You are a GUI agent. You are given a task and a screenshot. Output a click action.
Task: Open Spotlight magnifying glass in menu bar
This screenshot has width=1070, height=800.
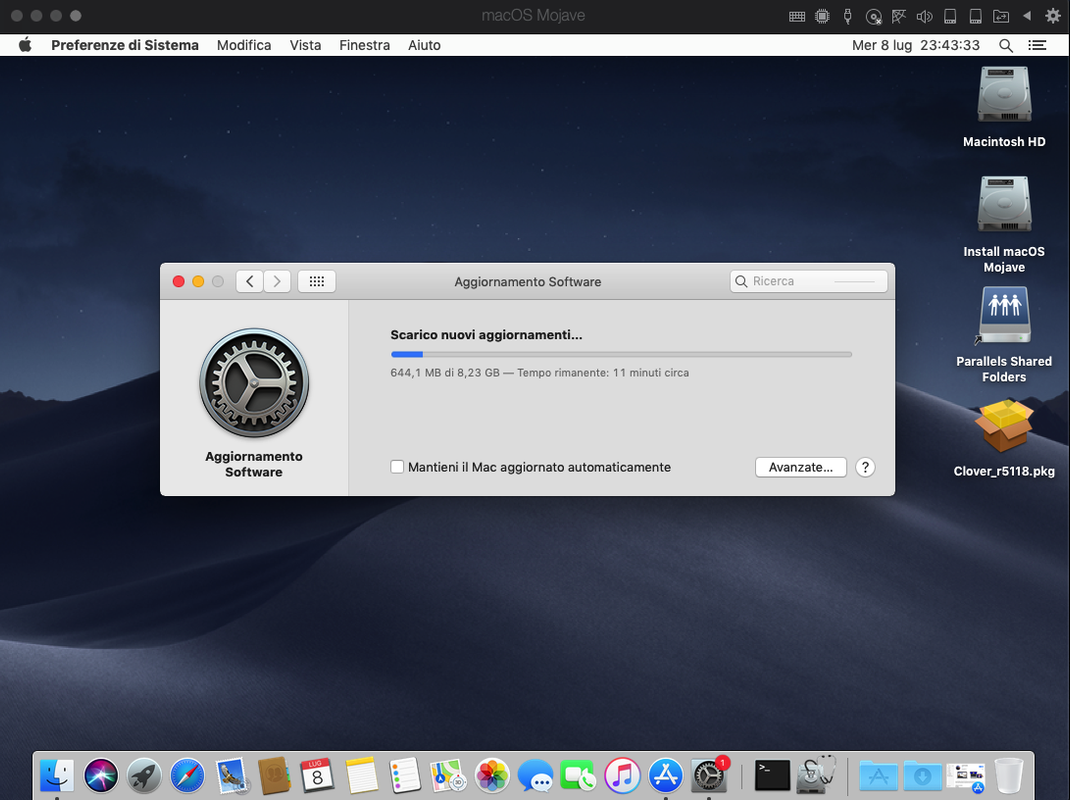click(1005, 45)
